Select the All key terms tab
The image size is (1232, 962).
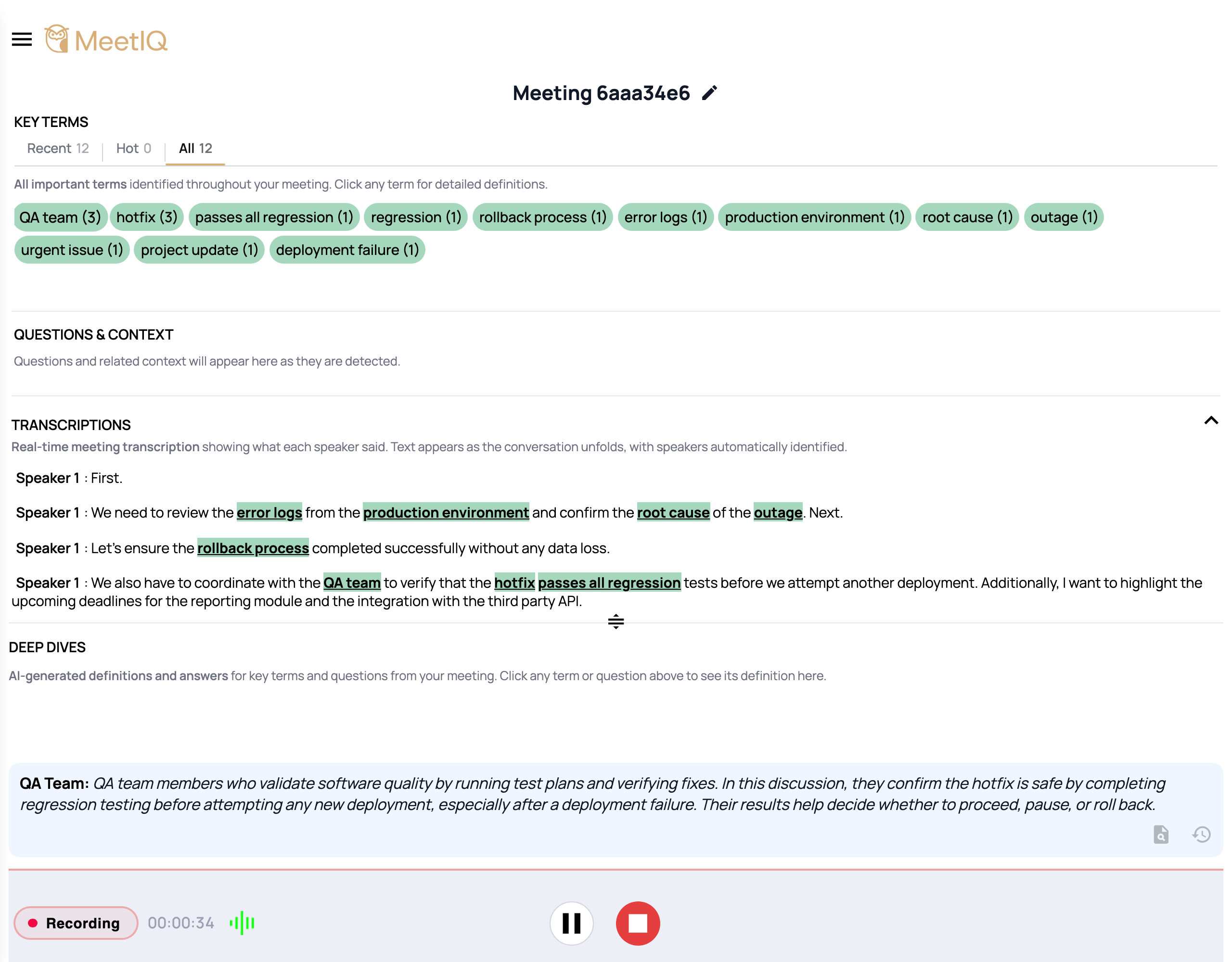coord(195,148)
